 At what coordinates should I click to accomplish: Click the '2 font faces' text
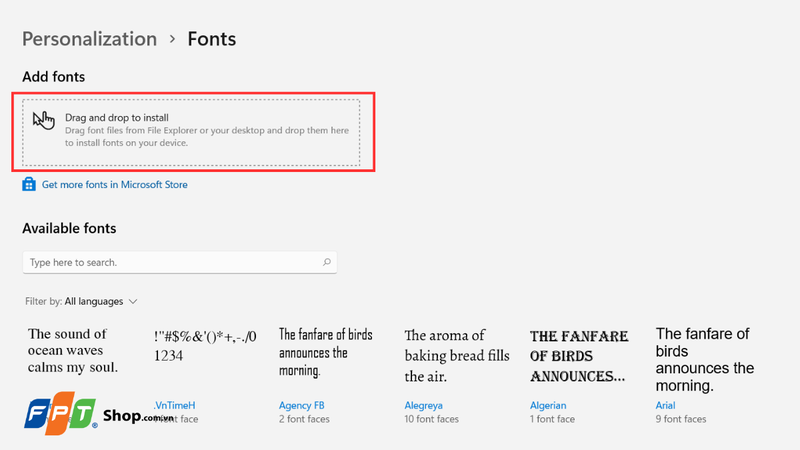click(304, 419)
